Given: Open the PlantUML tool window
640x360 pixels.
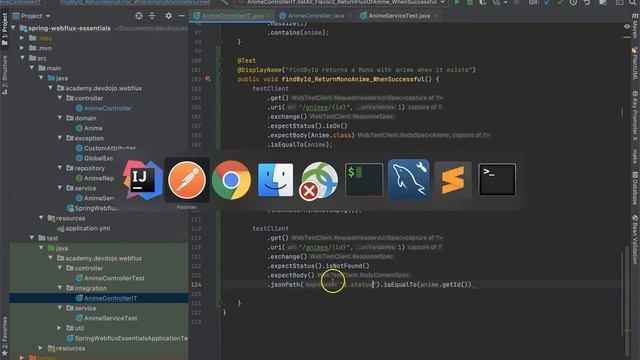Looking at the screenshot, I should tap(635, 64).
